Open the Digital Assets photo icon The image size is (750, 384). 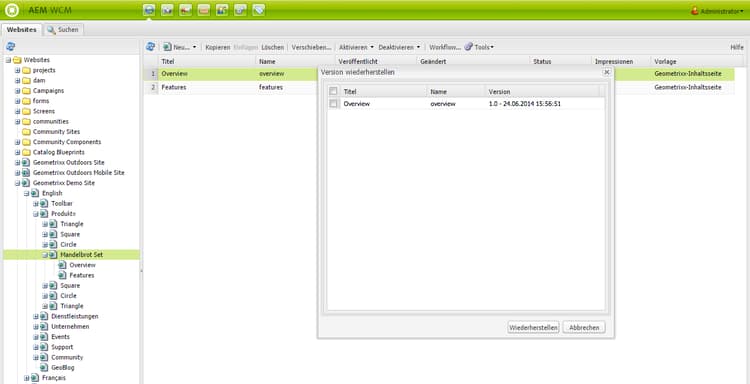pos(167,10)
